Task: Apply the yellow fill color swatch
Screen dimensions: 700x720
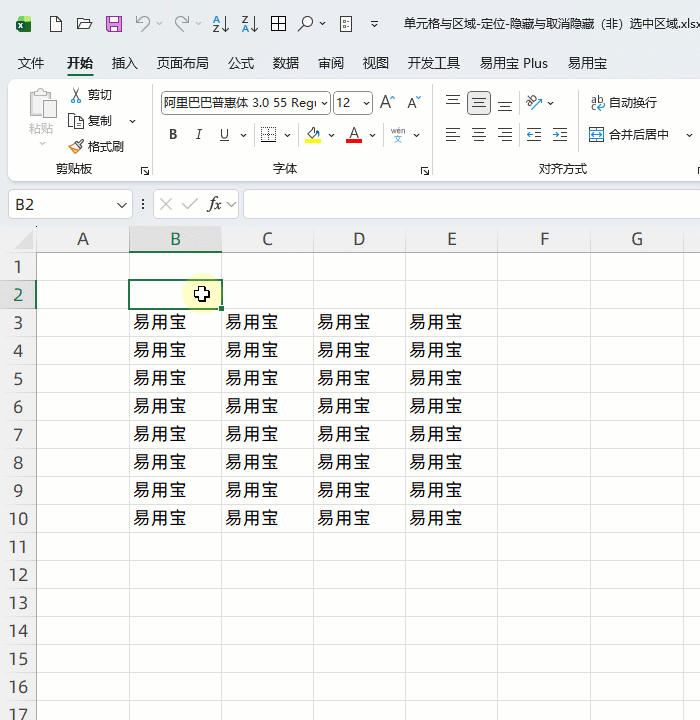Action: pyautogui.click(x=313, y=135)
